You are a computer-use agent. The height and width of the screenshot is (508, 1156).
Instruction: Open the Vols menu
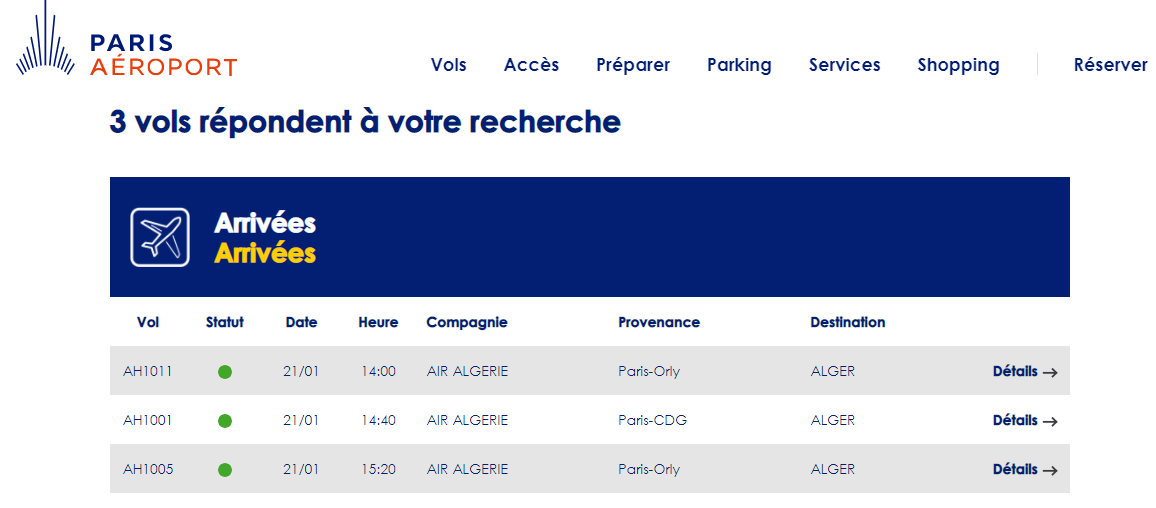tap(449, 65)
